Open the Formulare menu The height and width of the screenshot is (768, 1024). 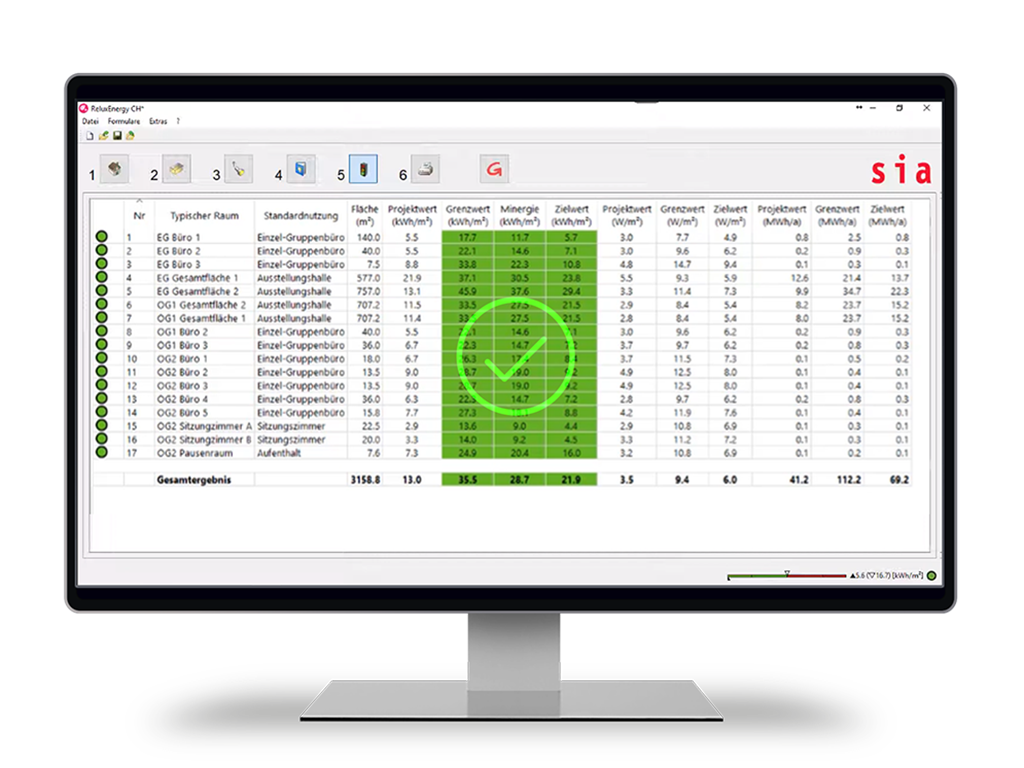[x=124, y=122]
